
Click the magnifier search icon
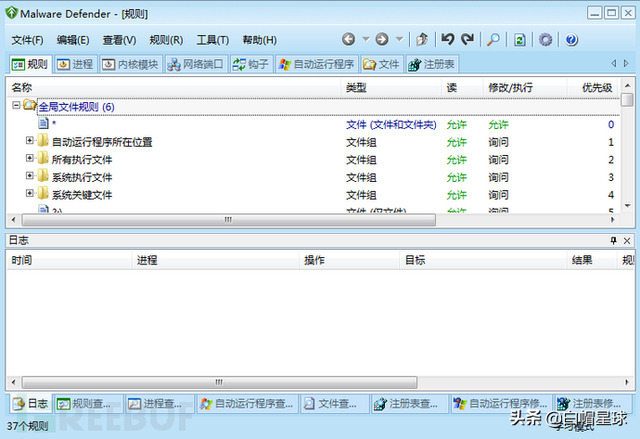(493, 40)
